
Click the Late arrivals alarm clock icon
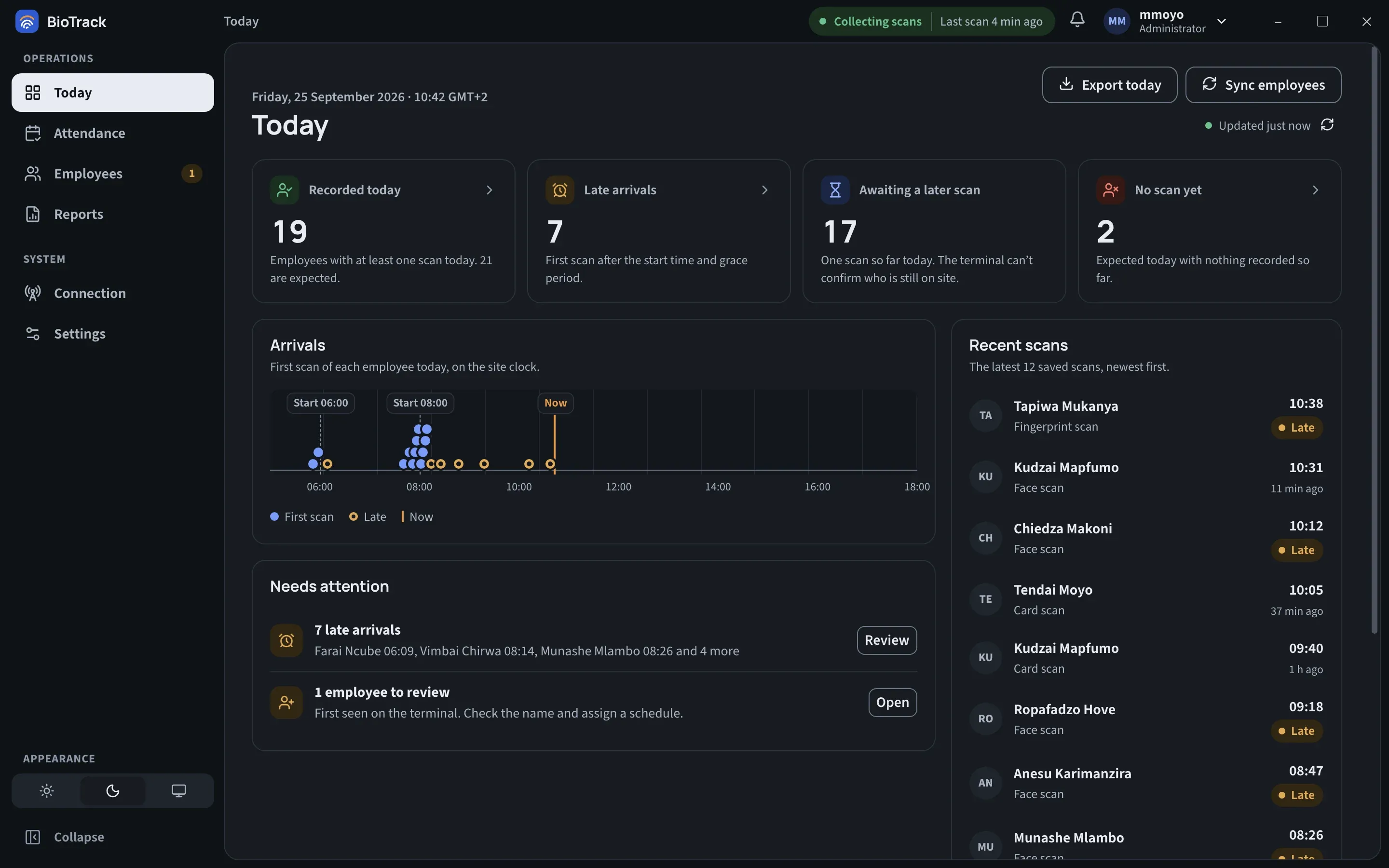[559, 190]
